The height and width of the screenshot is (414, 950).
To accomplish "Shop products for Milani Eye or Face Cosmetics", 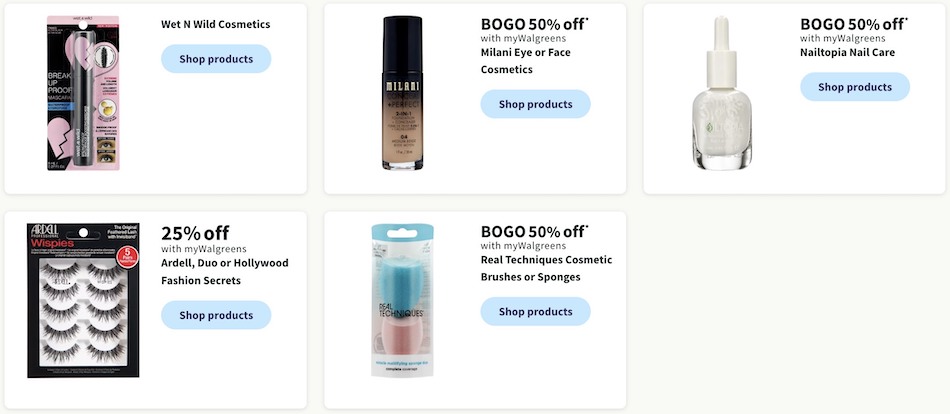I will pos(535,104).
